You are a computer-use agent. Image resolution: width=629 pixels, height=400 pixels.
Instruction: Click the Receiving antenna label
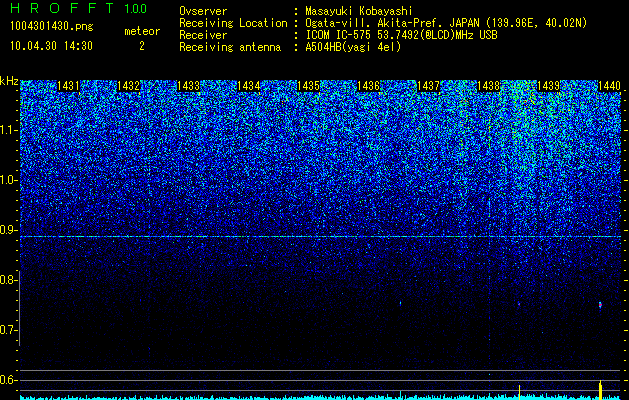pyautogui.click(x=230, y=47)
